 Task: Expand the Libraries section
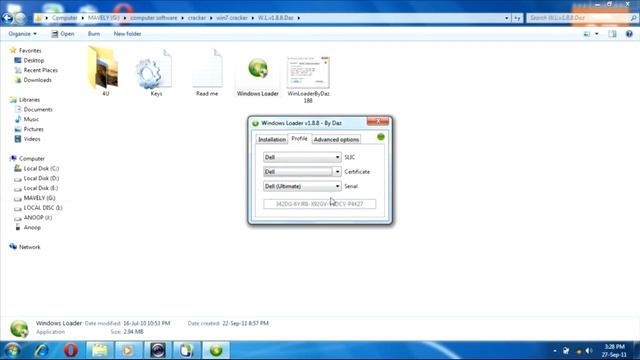click(x=29, y=100)
